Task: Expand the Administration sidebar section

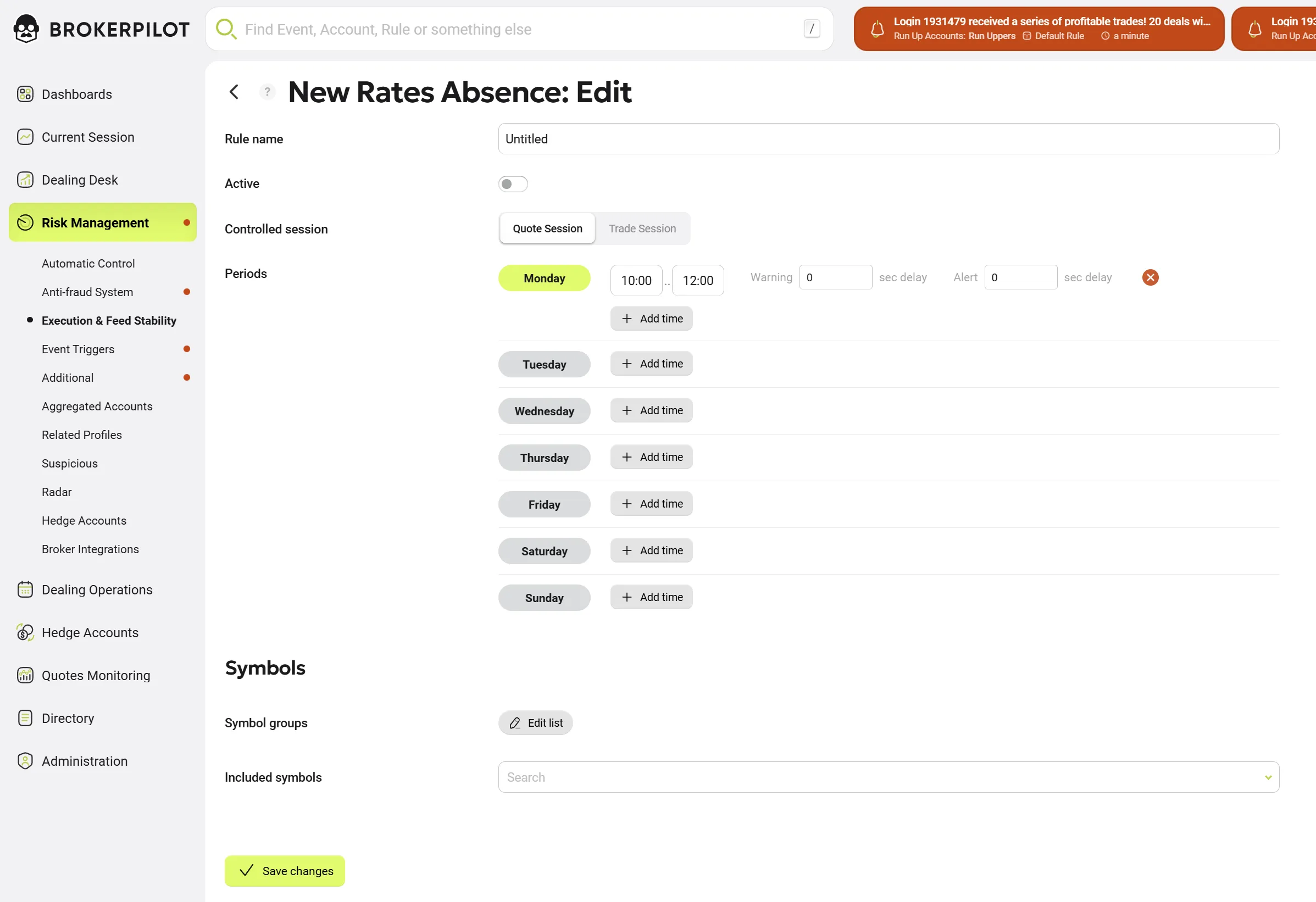Action: [85, 761]
